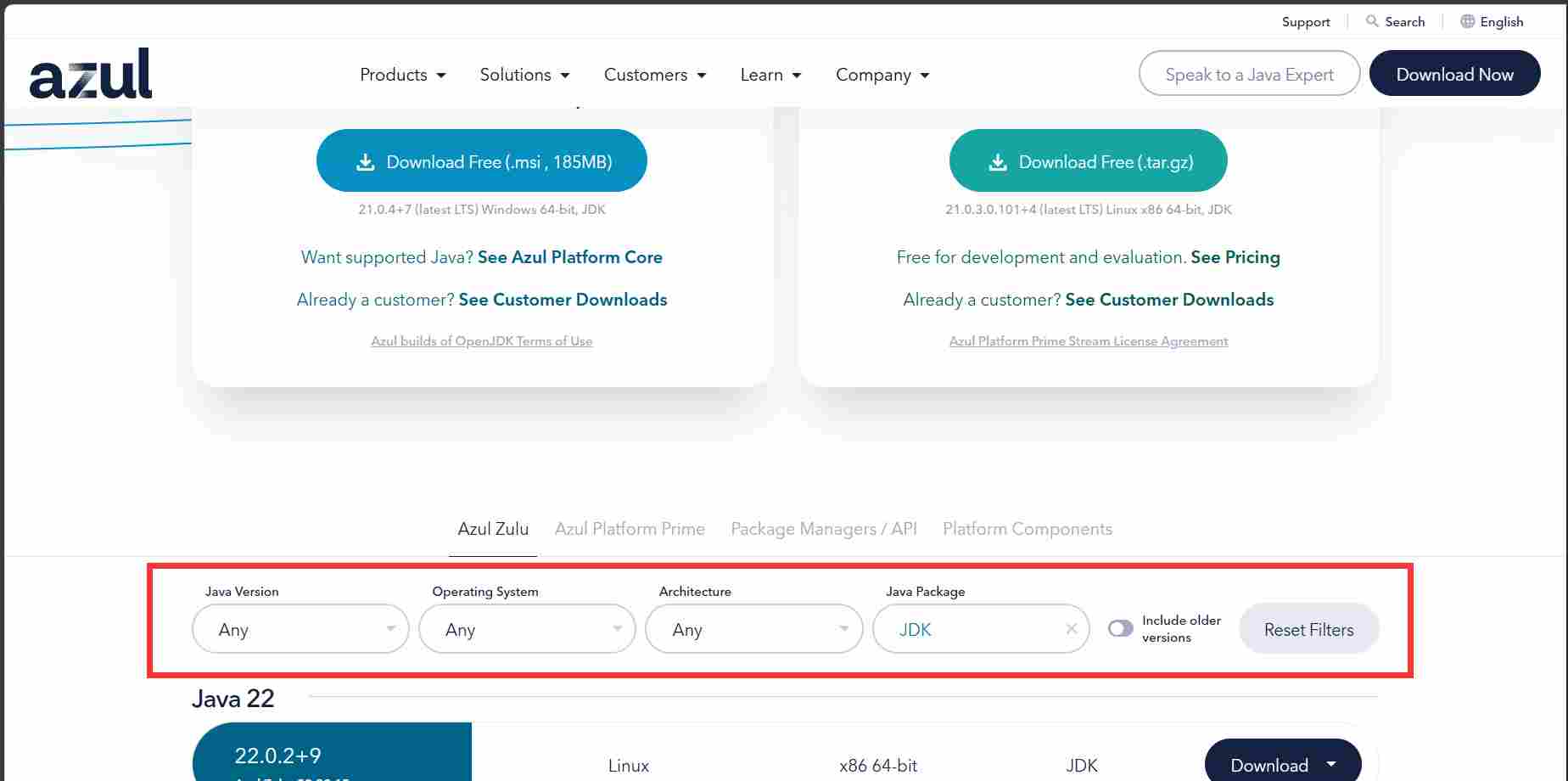Click the globe language icon
Image resolution: width=1568 pixels, height=781 pixels.
click(x=1467, y=21)
